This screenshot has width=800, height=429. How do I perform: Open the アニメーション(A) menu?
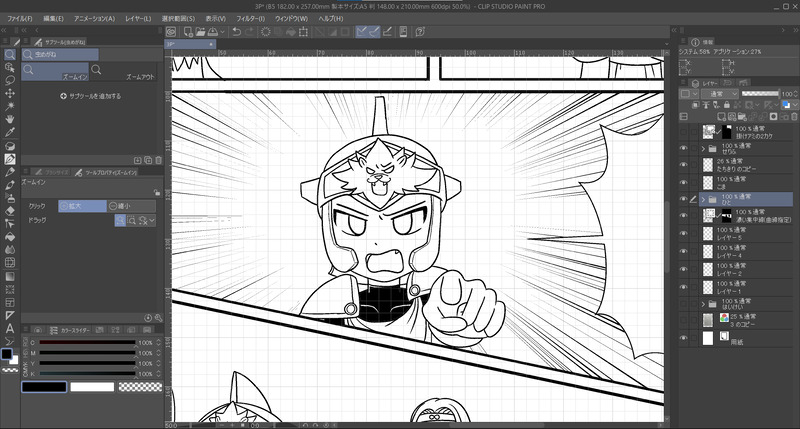pos(94,18)
